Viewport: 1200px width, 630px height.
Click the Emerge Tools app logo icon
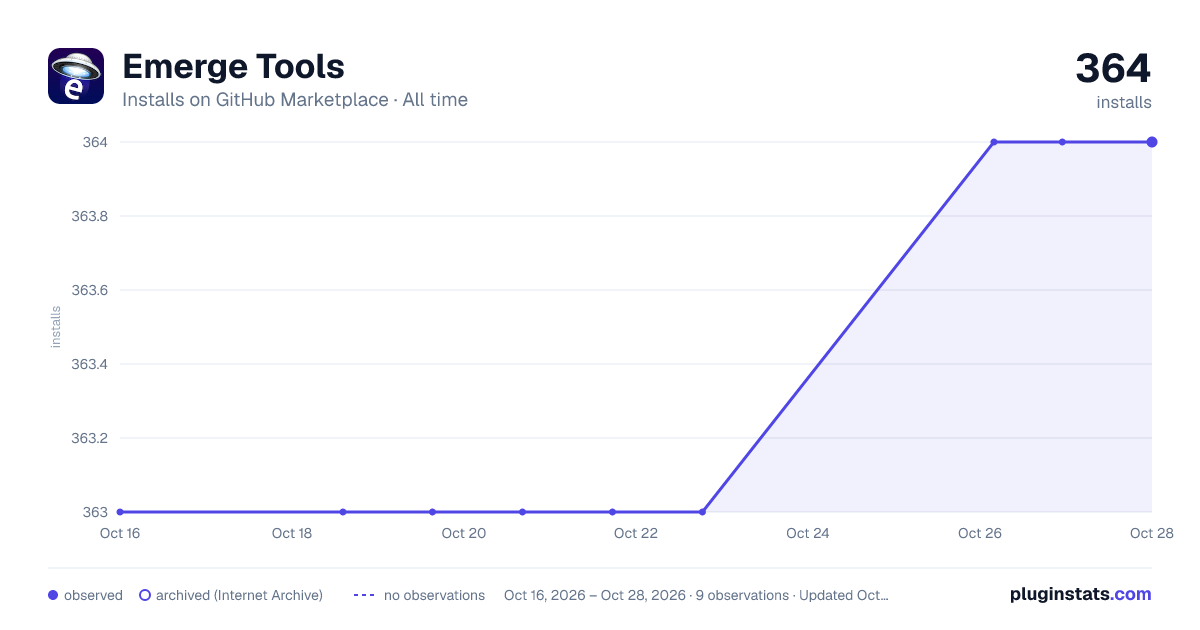[76, 76]
